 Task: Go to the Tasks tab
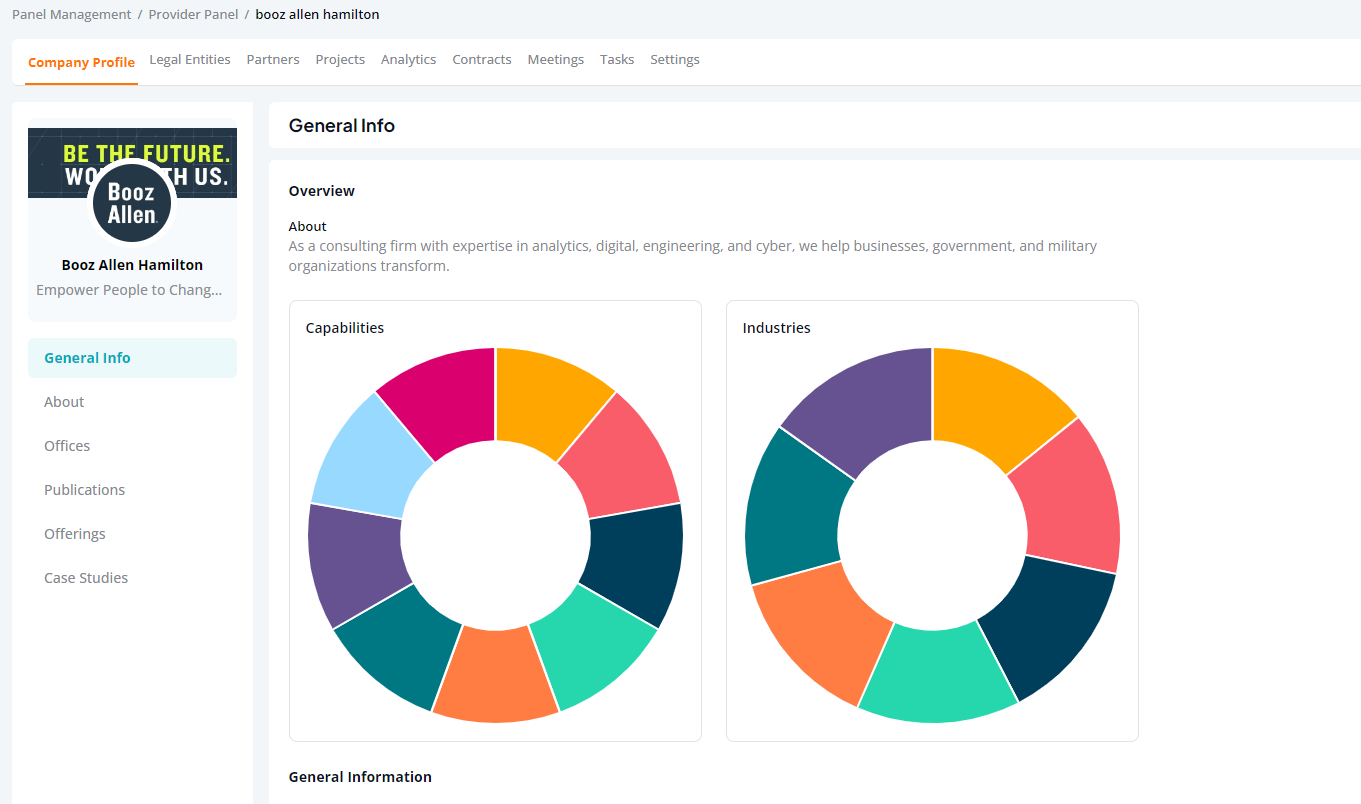(617, 60)
